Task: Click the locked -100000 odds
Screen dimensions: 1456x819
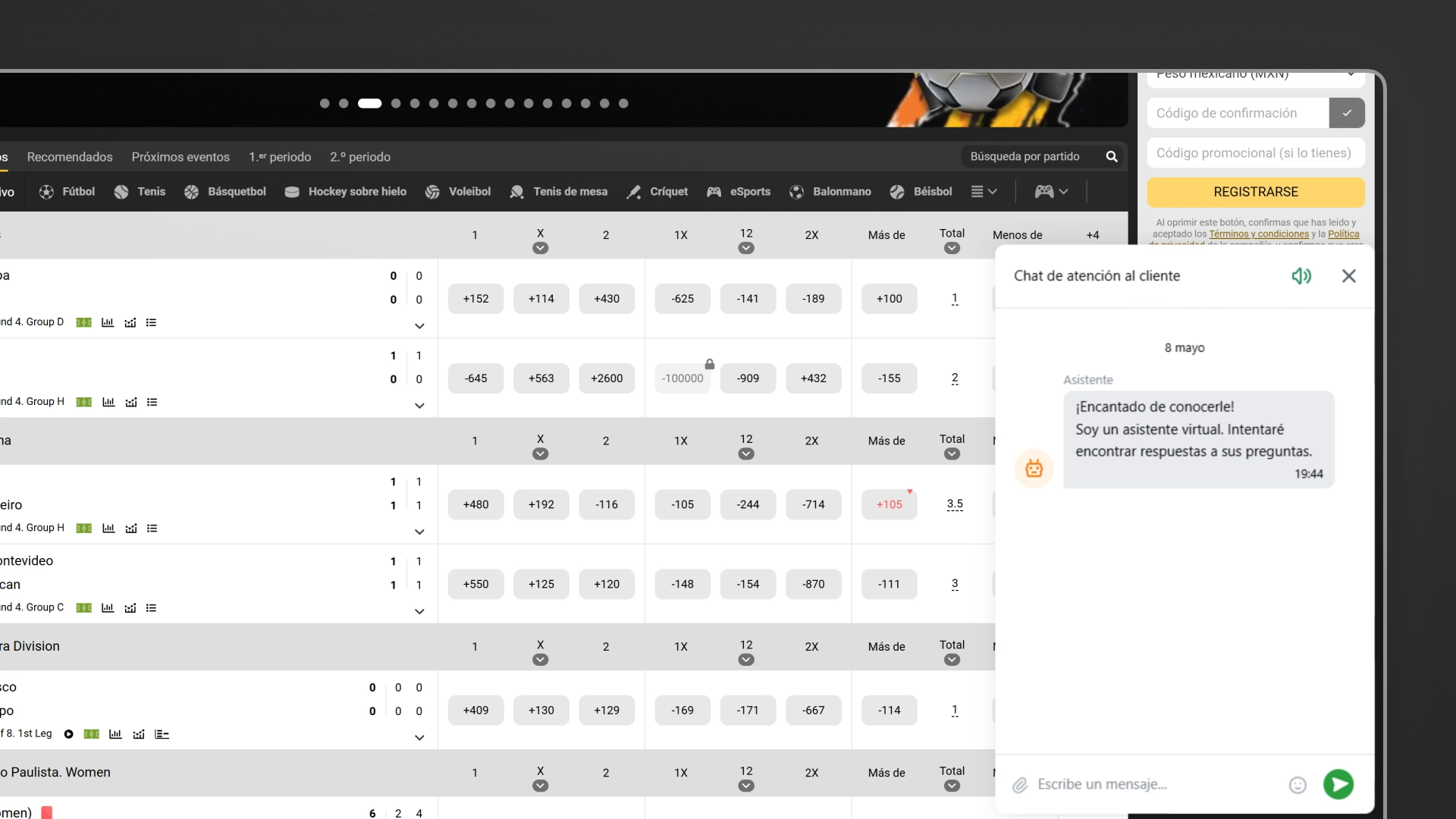Action: [x=682, y=378]
